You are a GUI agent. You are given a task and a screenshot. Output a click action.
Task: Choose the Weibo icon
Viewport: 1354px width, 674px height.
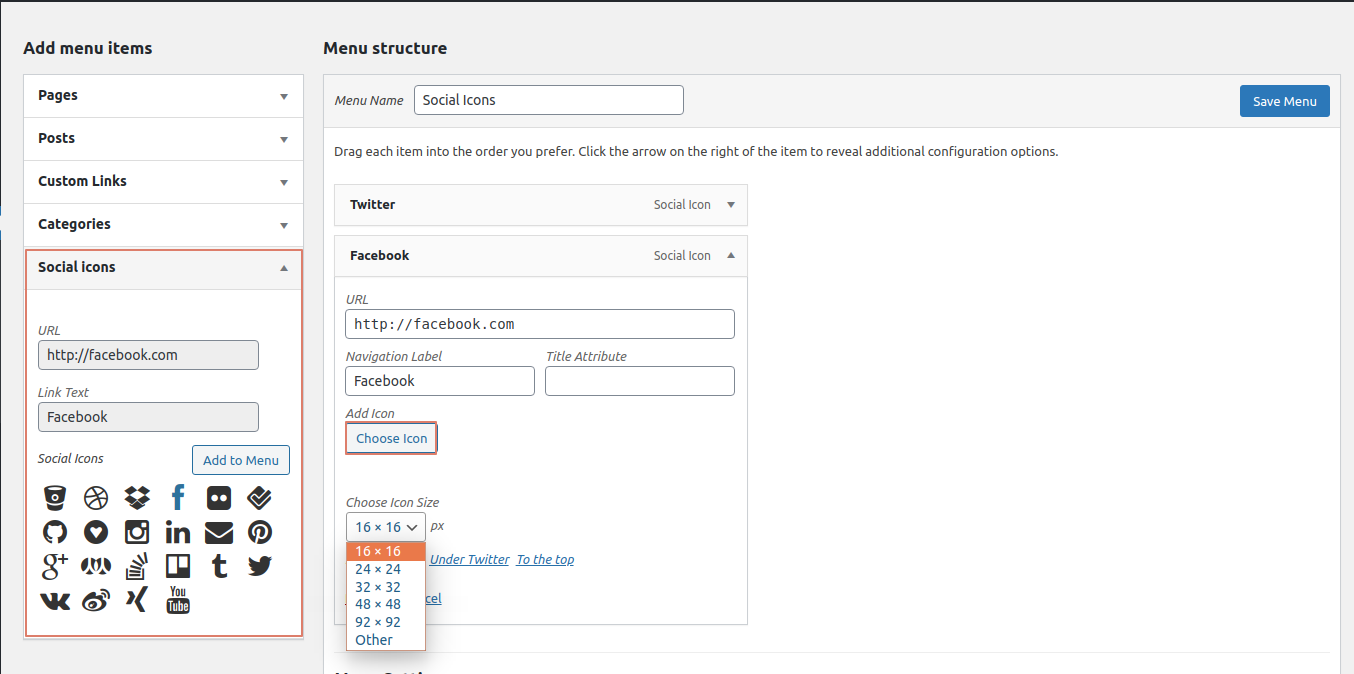click(x=96, y=600)
